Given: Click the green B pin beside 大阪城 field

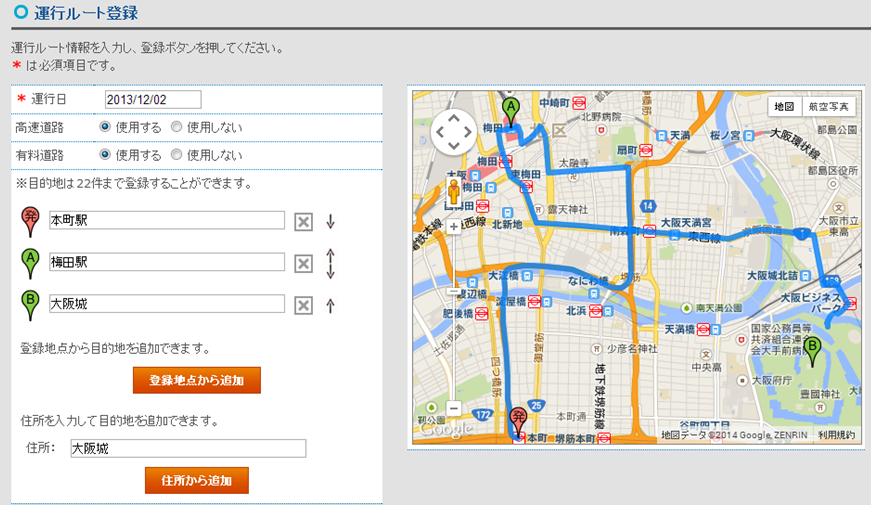Looking at the screenshot, I should point(30,304).
